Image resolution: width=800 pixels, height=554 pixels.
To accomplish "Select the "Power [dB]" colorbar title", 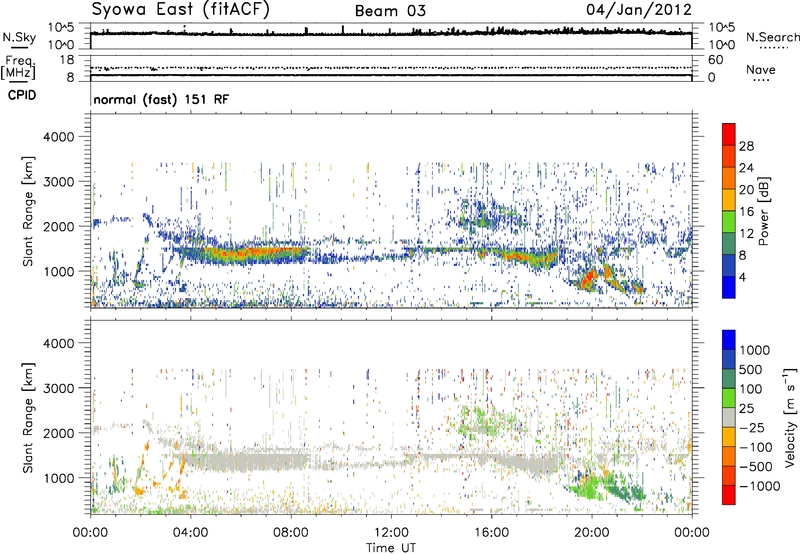I will [x=763, y=211].
